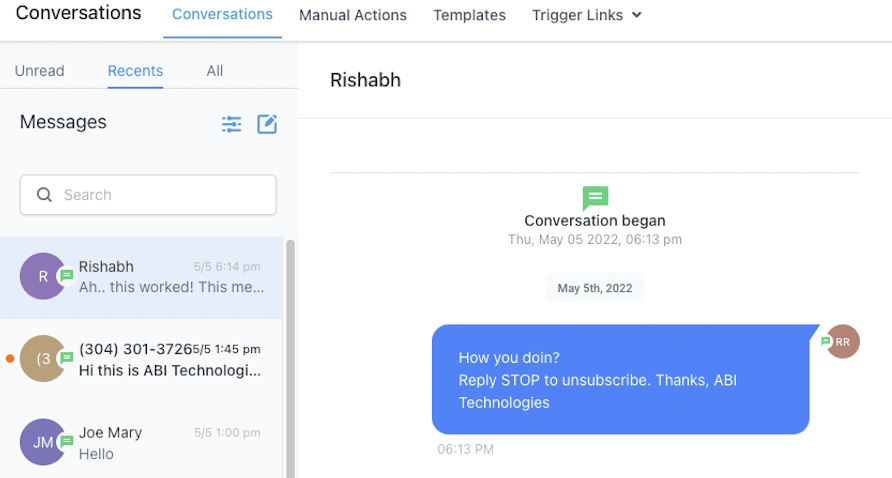
Task: Switch to the Unread tab
Action: pos(39,71)
